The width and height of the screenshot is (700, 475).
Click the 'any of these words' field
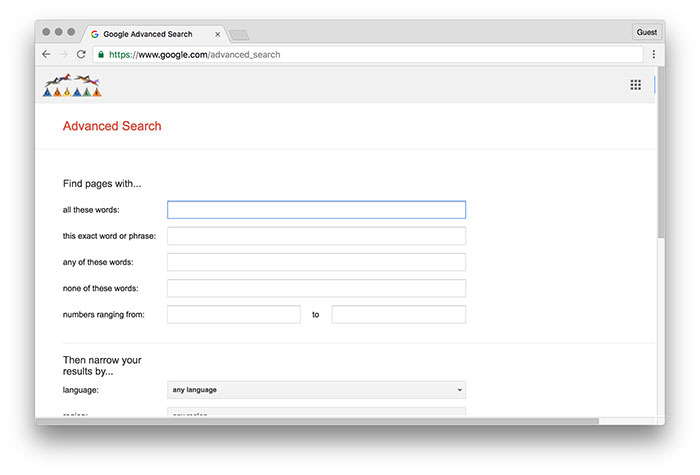(x=316, y=262)
